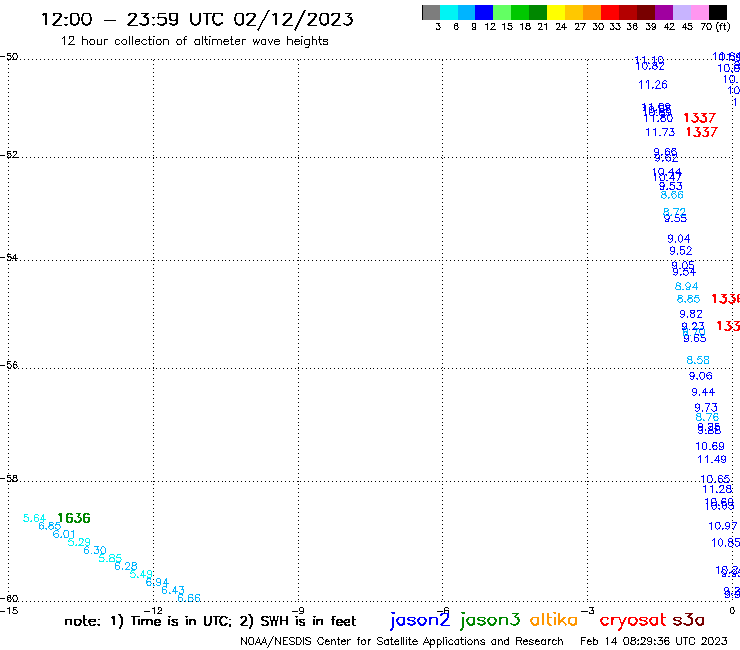Click the wave height value '8.58'
The height and width of the screenshot is (650, 740).
pos(698,360)
